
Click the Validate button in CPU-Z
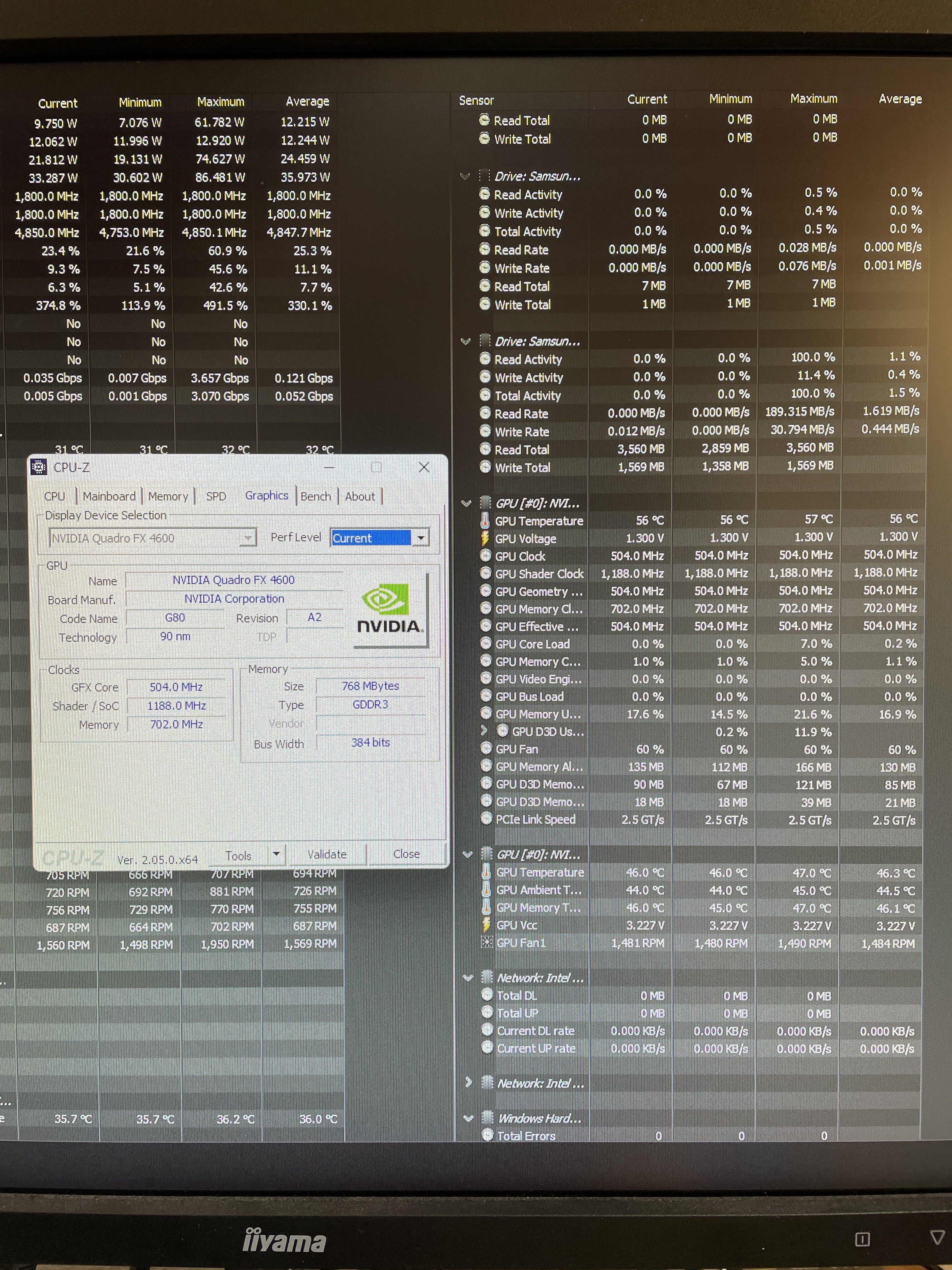pyautogui.click(x=326, y=854)
